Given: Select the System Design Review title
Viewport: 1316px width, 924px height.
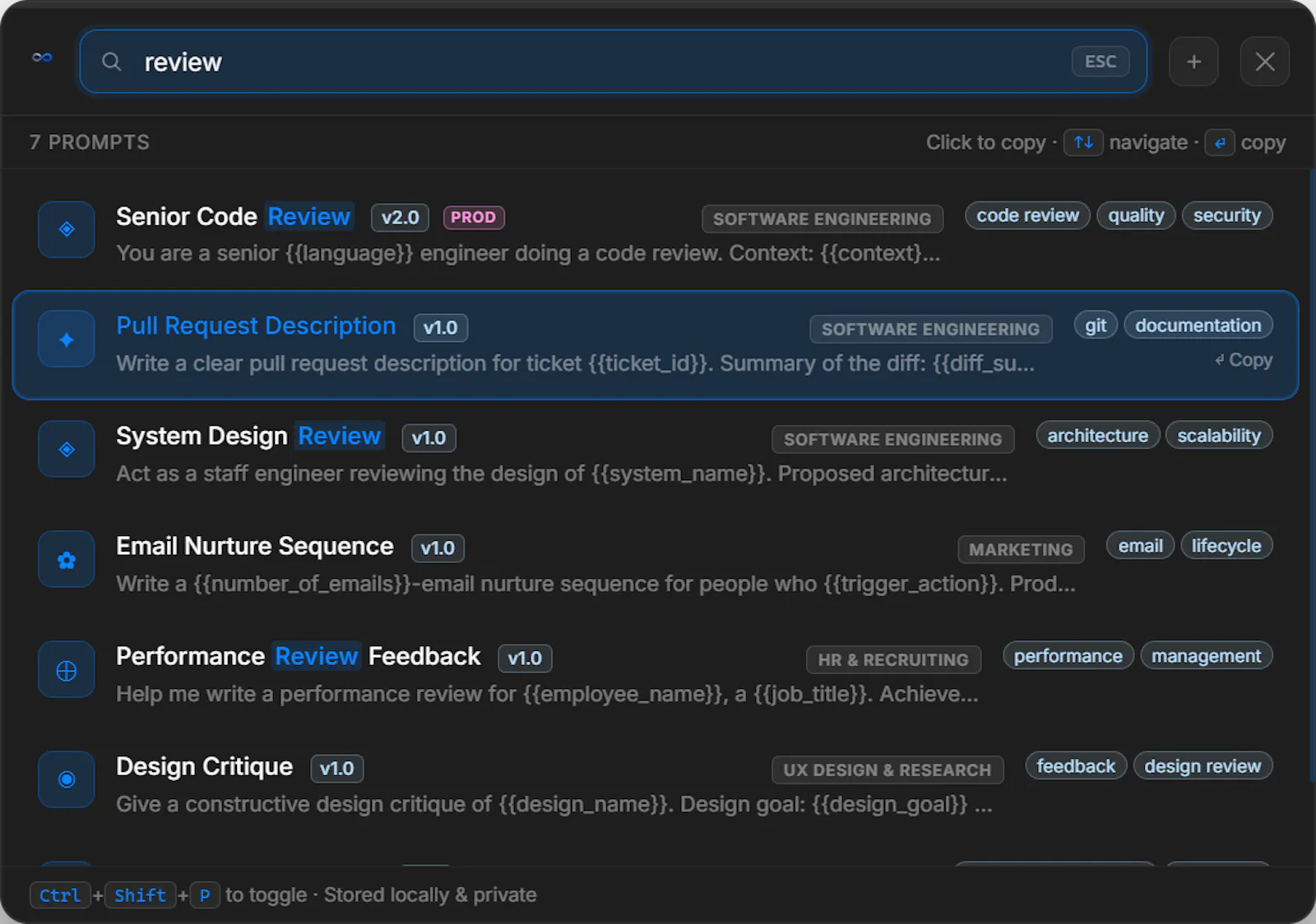Looking at the screenshot, I should 250,436.
